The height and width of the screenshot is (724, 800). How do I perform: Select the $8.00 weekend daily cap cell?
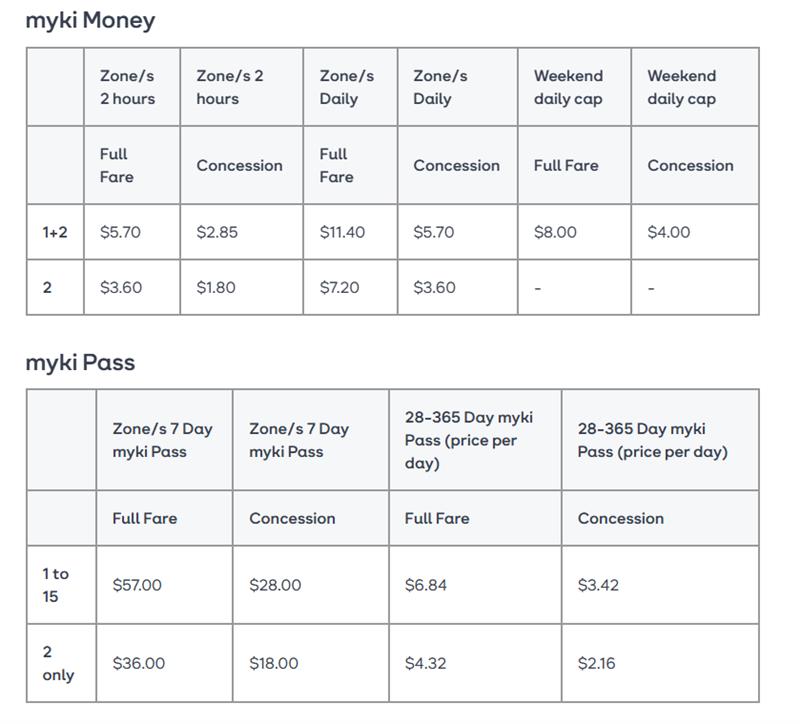[x=555, y=232]
